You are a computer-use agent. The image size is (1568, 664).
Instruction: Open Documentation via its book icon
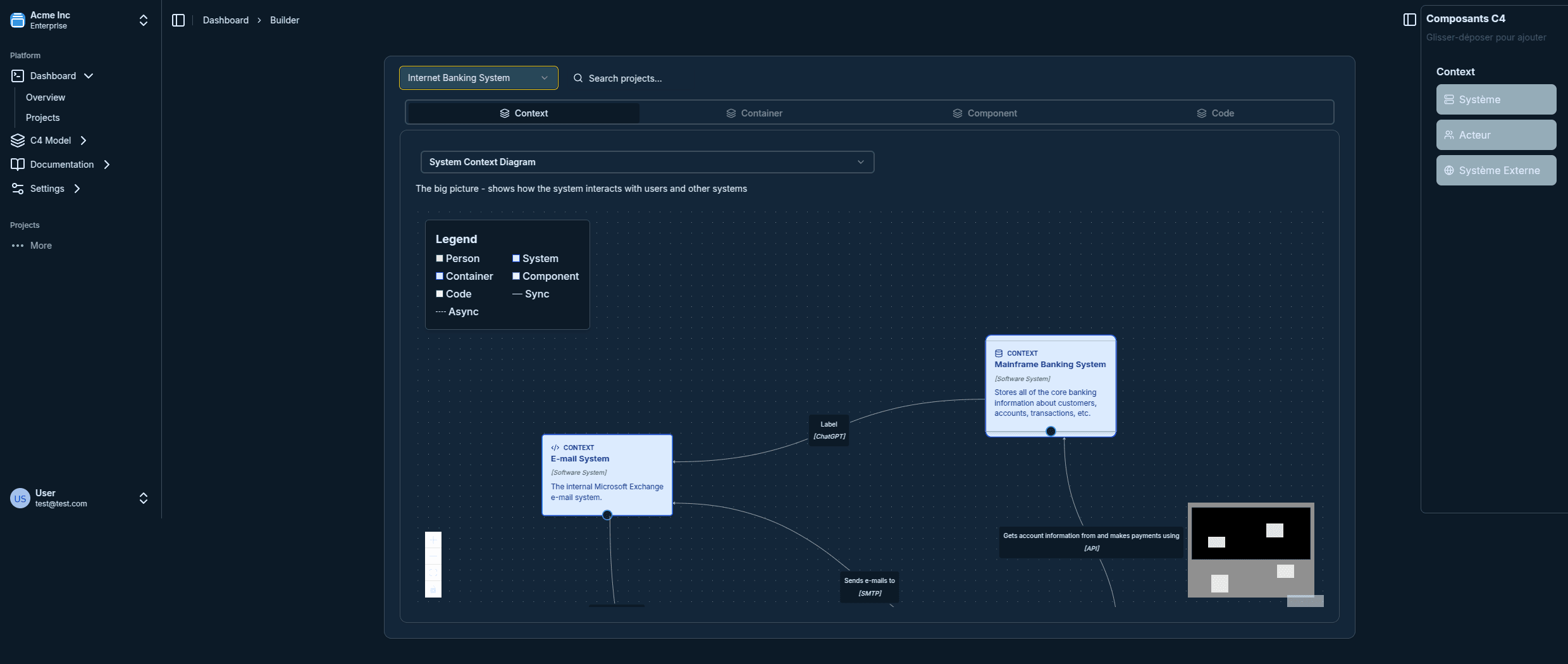point(18,164)
